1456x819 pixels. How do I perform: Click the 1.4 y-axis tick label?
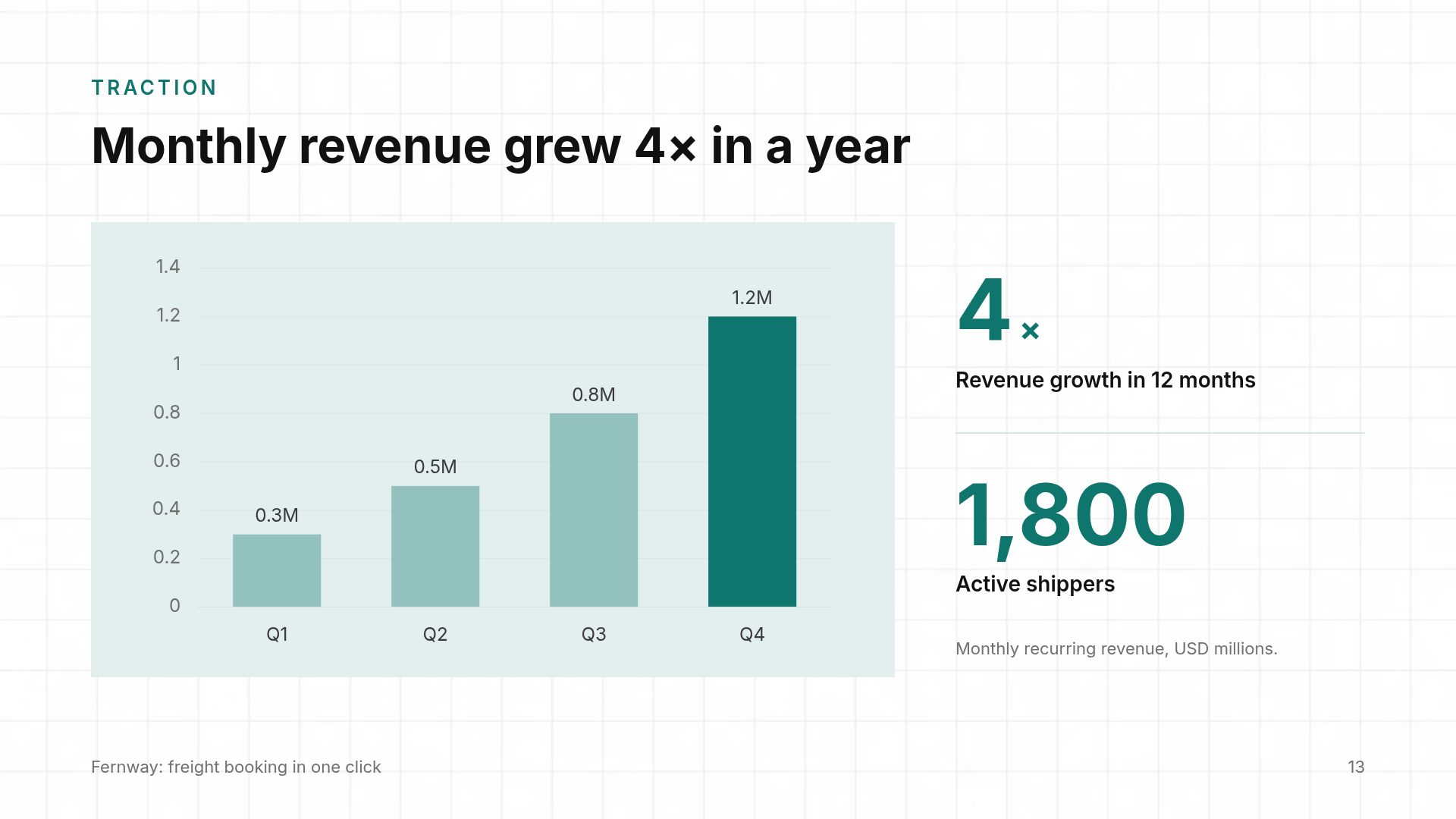(168, 266)
